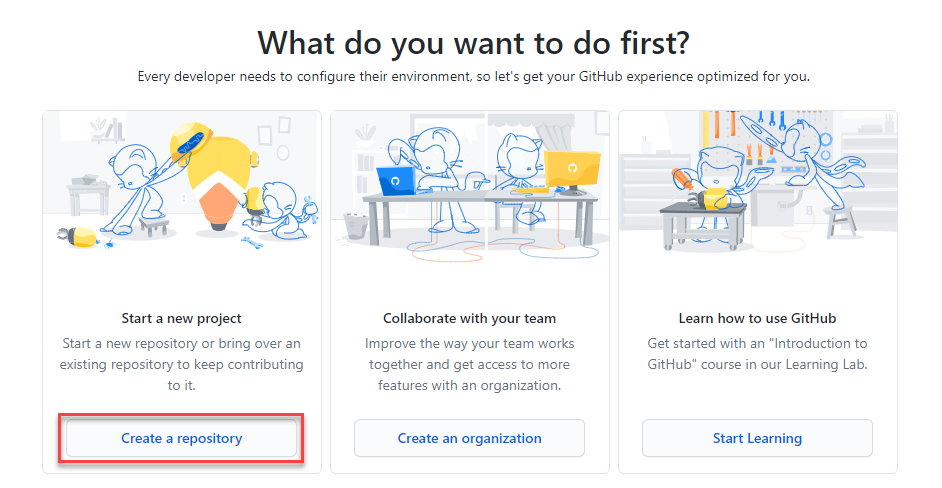Click the Introduction to GitHub course description
942x488 pixels.
click(x=757, y=354)
